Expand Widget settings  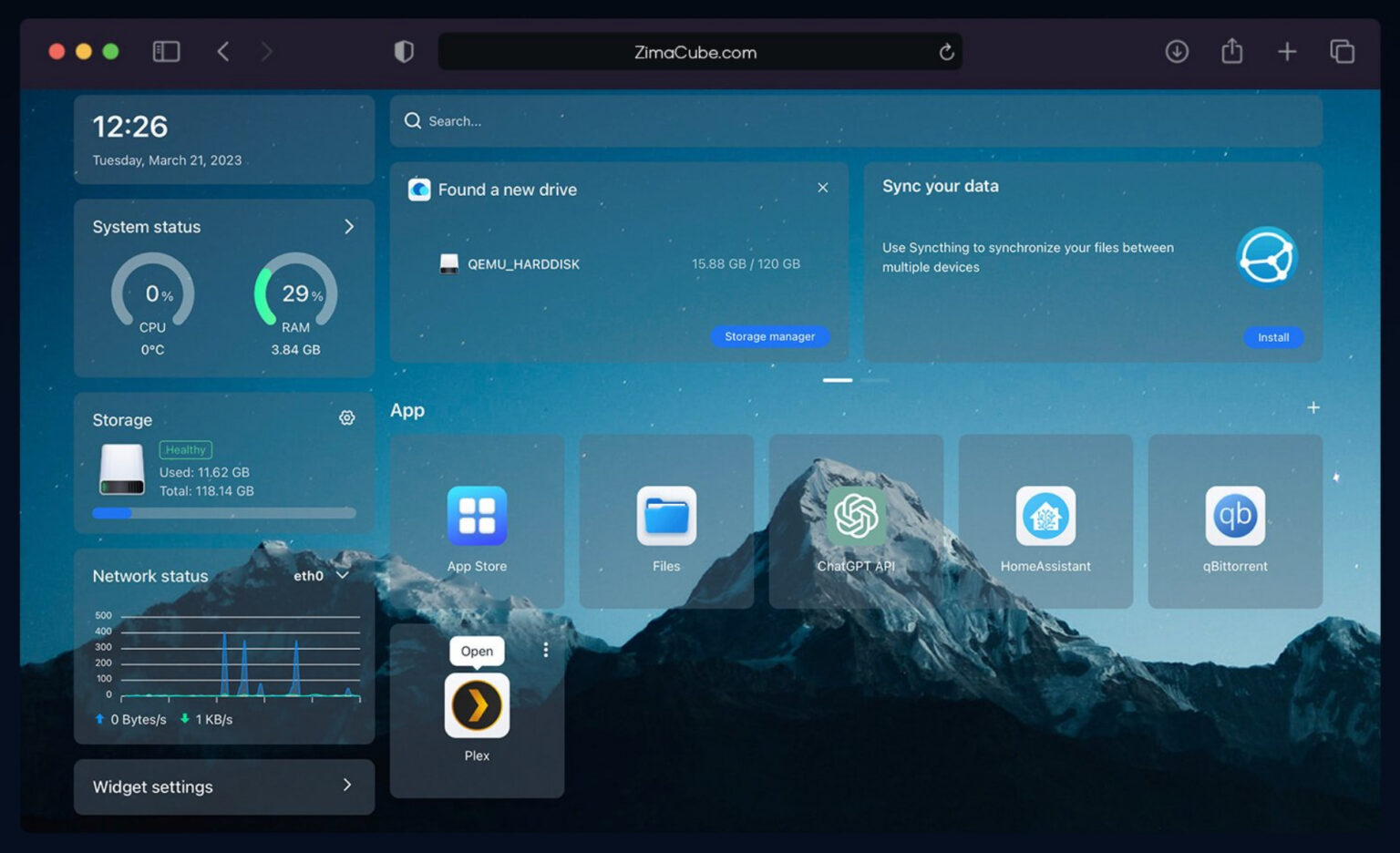pyautogui.click(x=347, y=785)
